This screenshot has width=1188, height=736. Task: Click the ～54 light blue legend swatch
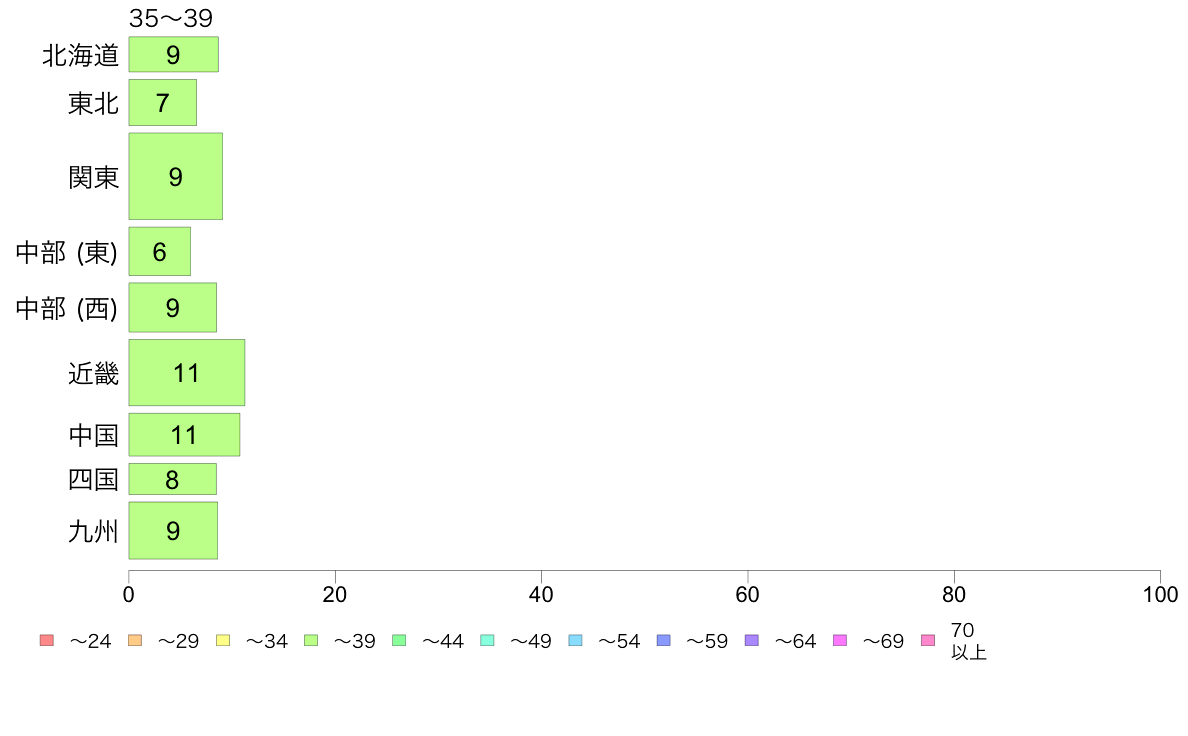pyautogui.click(x=575, y=640)
